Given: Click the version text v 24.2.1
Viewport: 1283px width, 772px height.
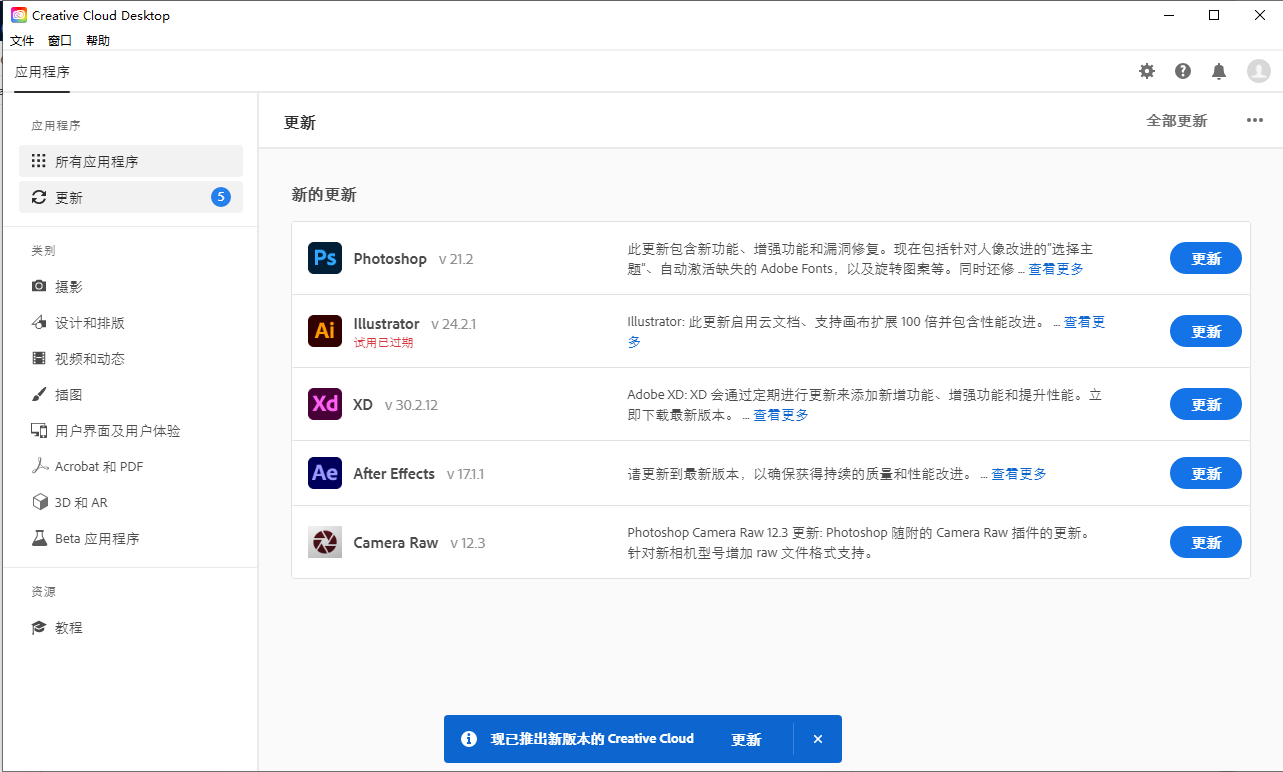Looking at the screenshot, I should click(454, 324).
